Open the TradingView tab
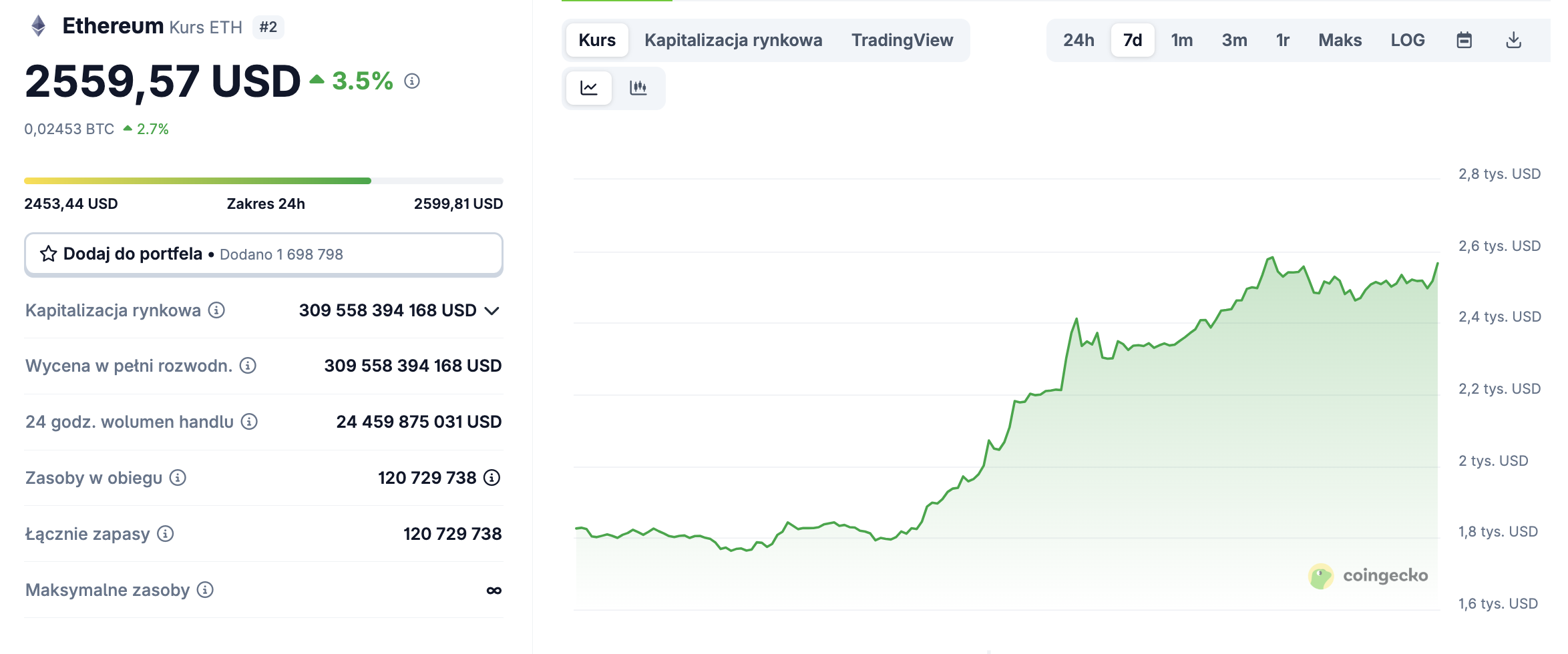Viewport: 1568px width, 654px height. pos(902,40)
